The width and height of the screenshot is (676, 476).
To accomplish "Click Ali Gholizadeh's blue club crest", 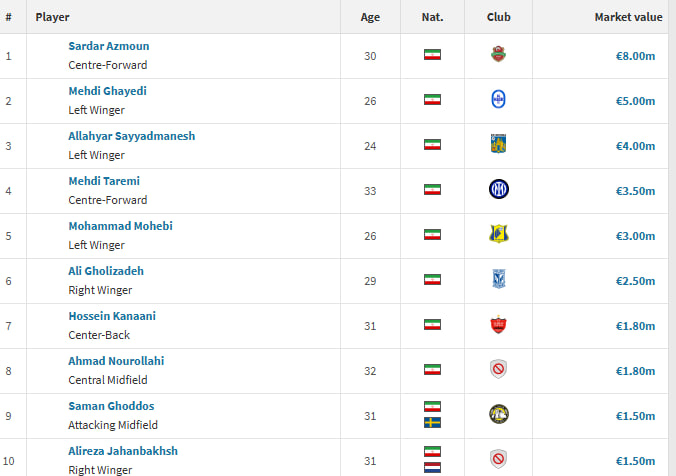I will [499, 279].
